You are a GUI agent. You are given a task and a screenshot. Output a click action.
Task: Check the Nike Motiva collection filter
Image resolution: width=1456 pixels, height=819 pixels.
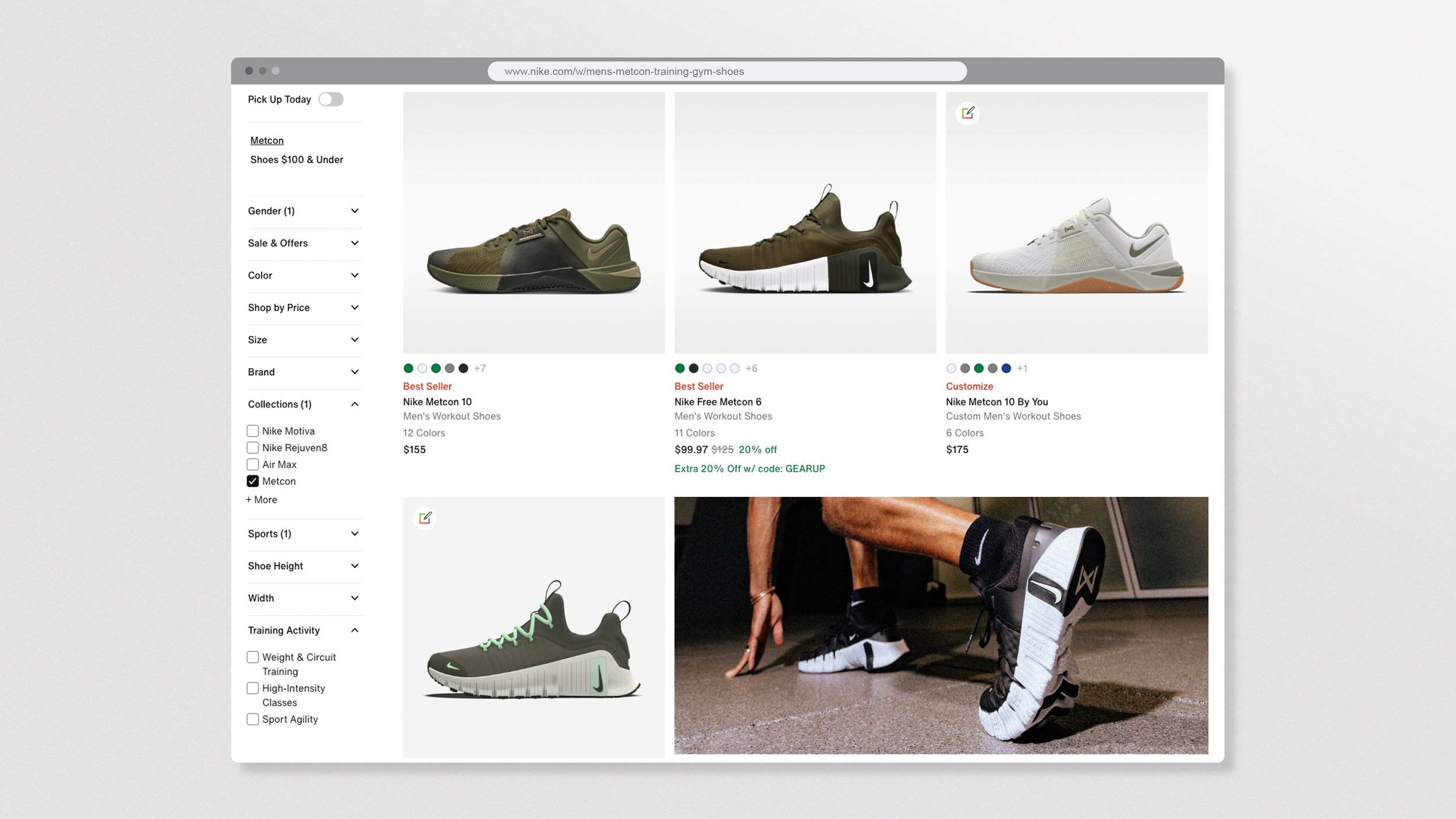[x=253, y=430]
